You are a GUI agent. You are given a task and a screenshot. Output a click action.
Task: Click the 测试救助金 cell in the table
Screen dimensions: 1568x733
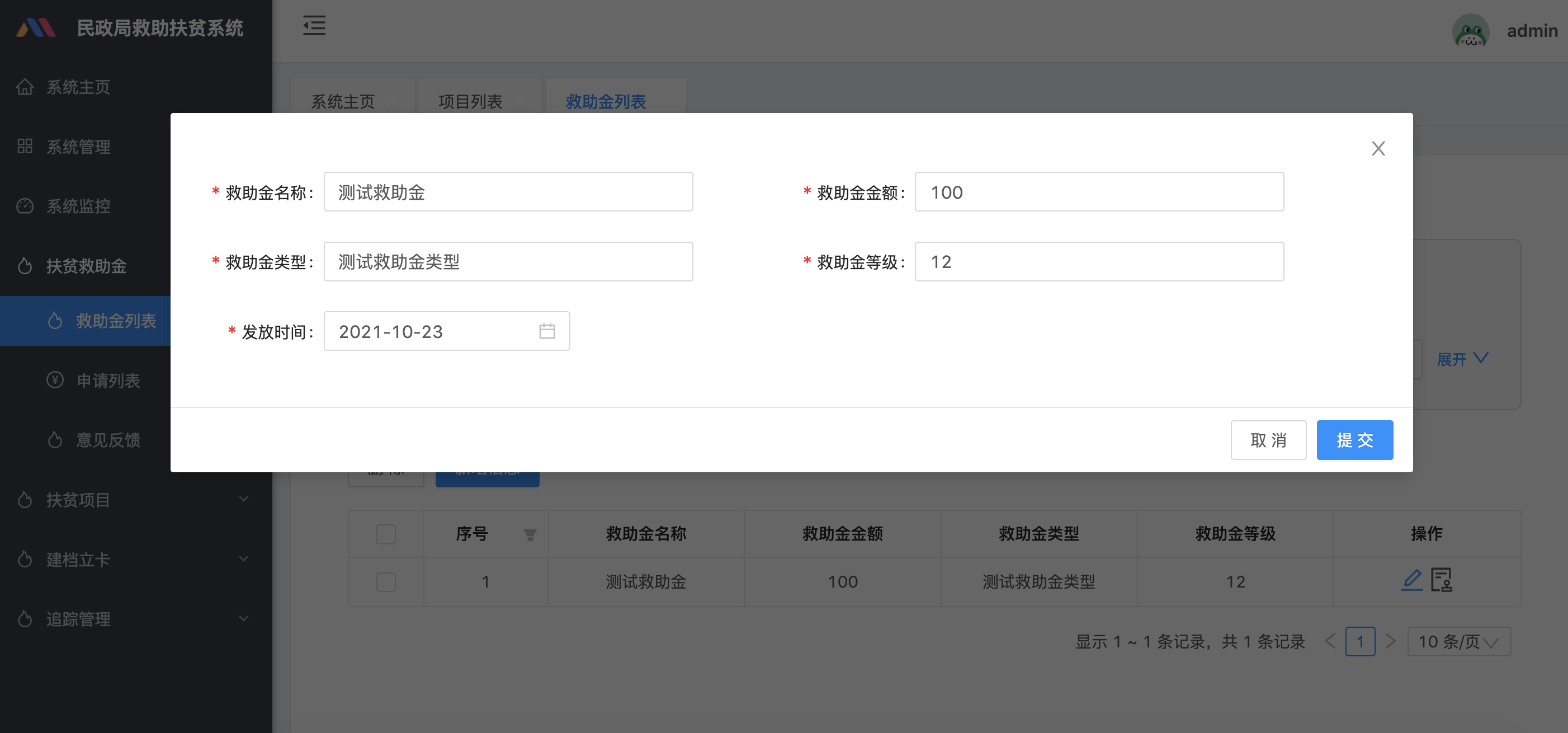point(646,582)
